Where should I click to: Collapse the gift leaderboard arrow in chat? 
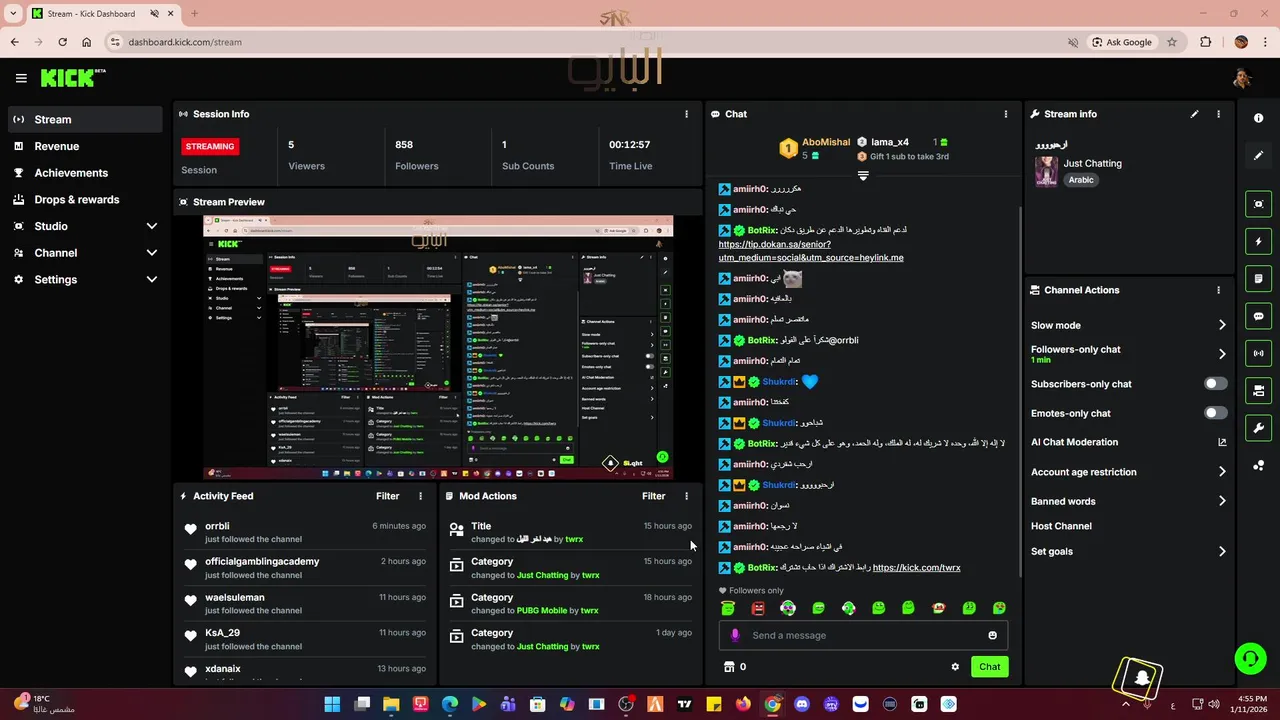click(x=863, y=175)
